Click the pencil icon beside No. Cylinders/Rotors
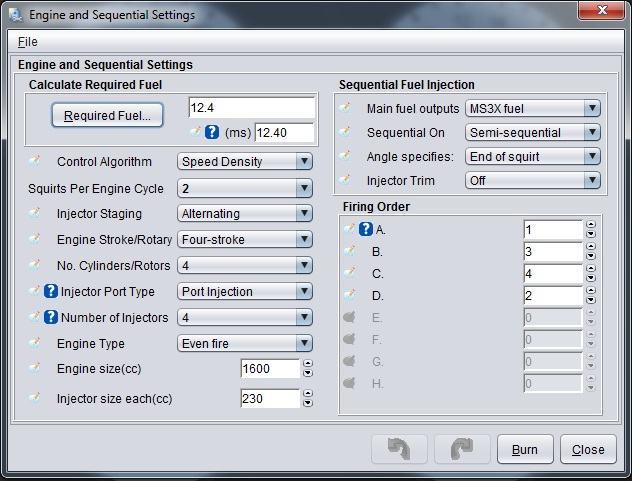Screen dimensions: 632x481 point(35,265)
